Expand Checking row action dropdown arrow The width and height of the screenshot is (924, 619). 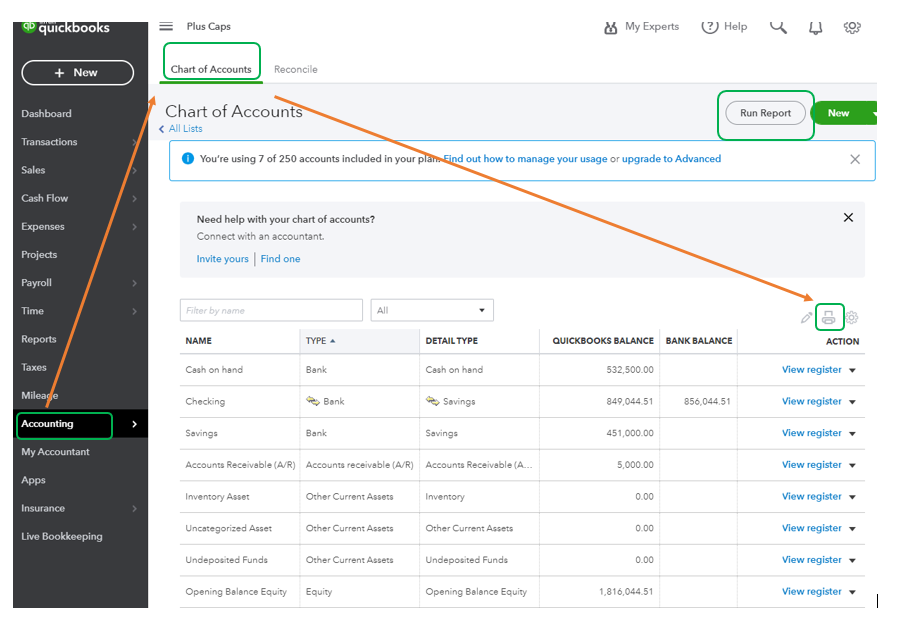(x=852, y=402)
